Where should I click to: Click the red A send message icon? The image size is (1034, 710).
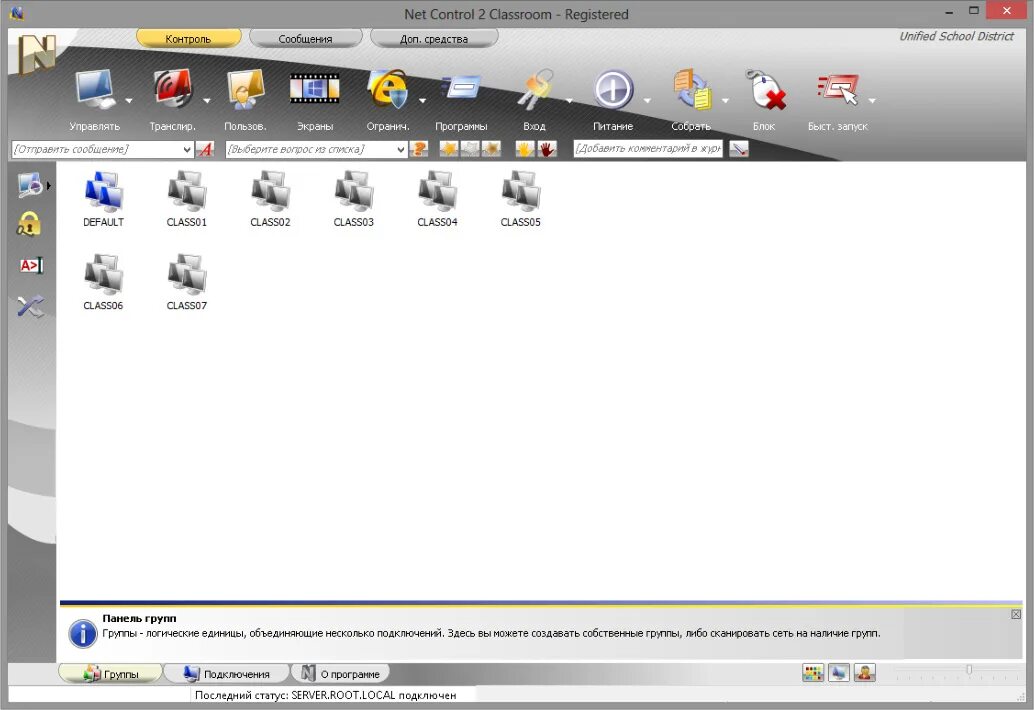coord(205,149)
